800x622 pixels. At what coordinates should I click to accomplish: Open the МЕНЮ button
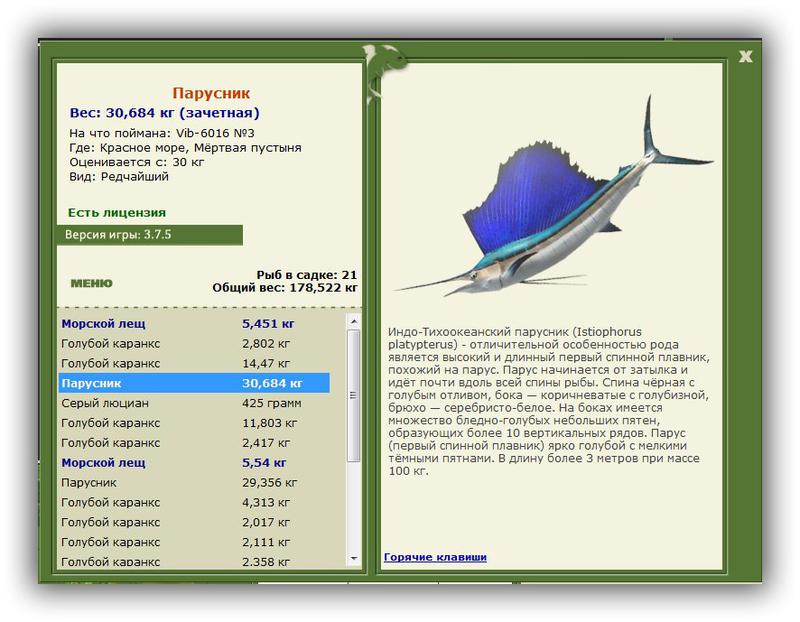91,283
